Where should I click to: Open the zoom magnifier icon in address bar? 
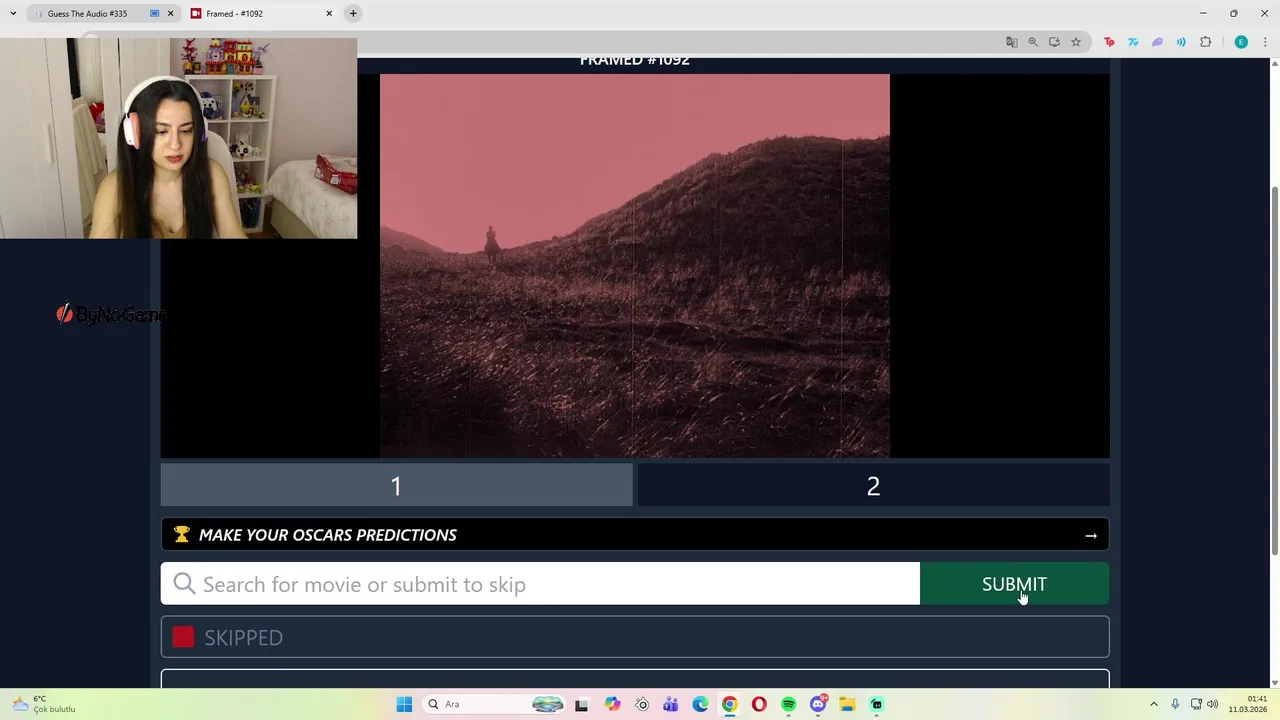[1033, 42]
